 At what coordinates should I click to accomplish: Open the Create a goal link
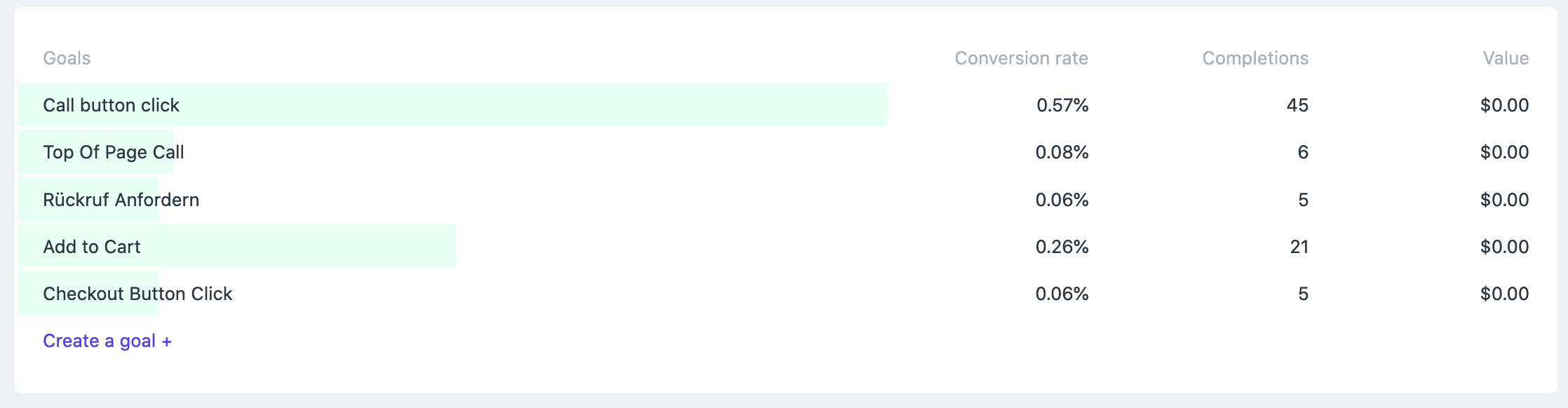pos(107,341)
